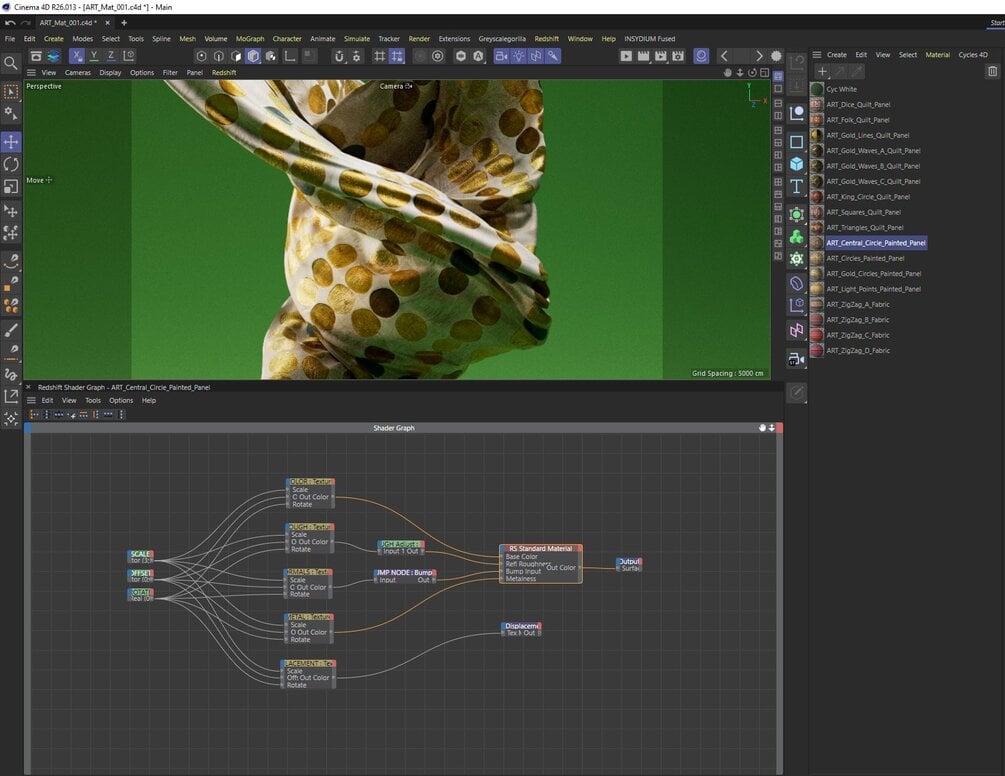Select the Move tool in left toolbar
The width and height of the screenshot is (1005, 776).
point(11,142)
